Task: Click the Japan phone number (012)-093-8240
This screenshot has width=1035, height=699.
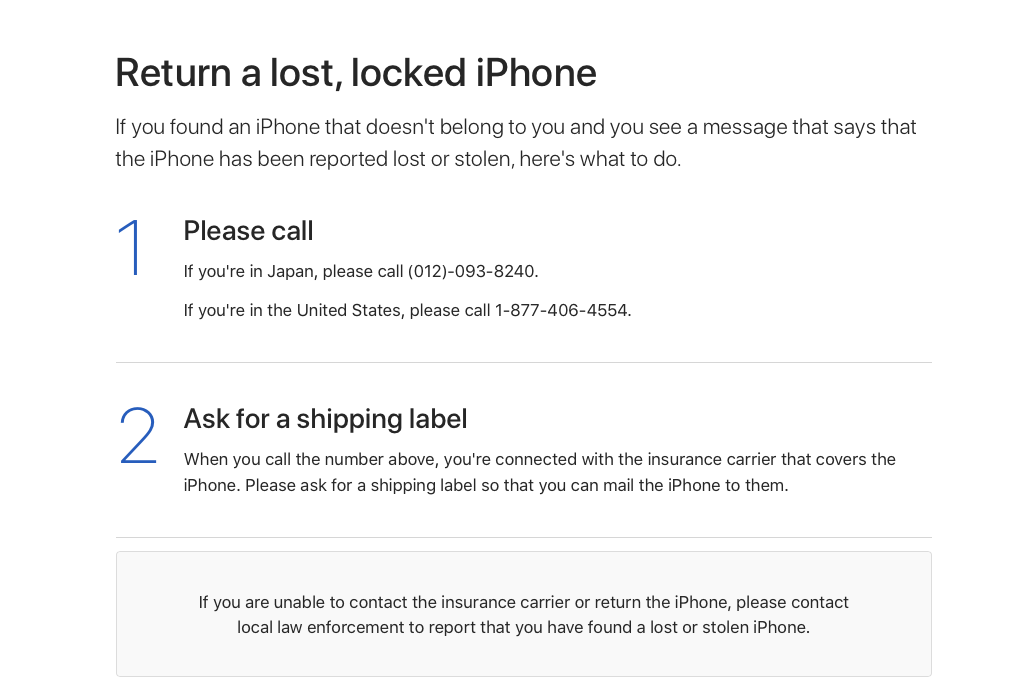Action: coord(472,272)
